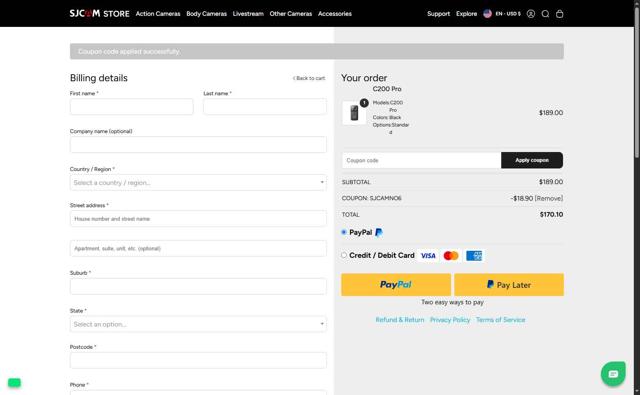Click the PayPal logo beside PayPal option
Image resolution: width=640 pixels, height=395 pixels.
coord(379,233)
